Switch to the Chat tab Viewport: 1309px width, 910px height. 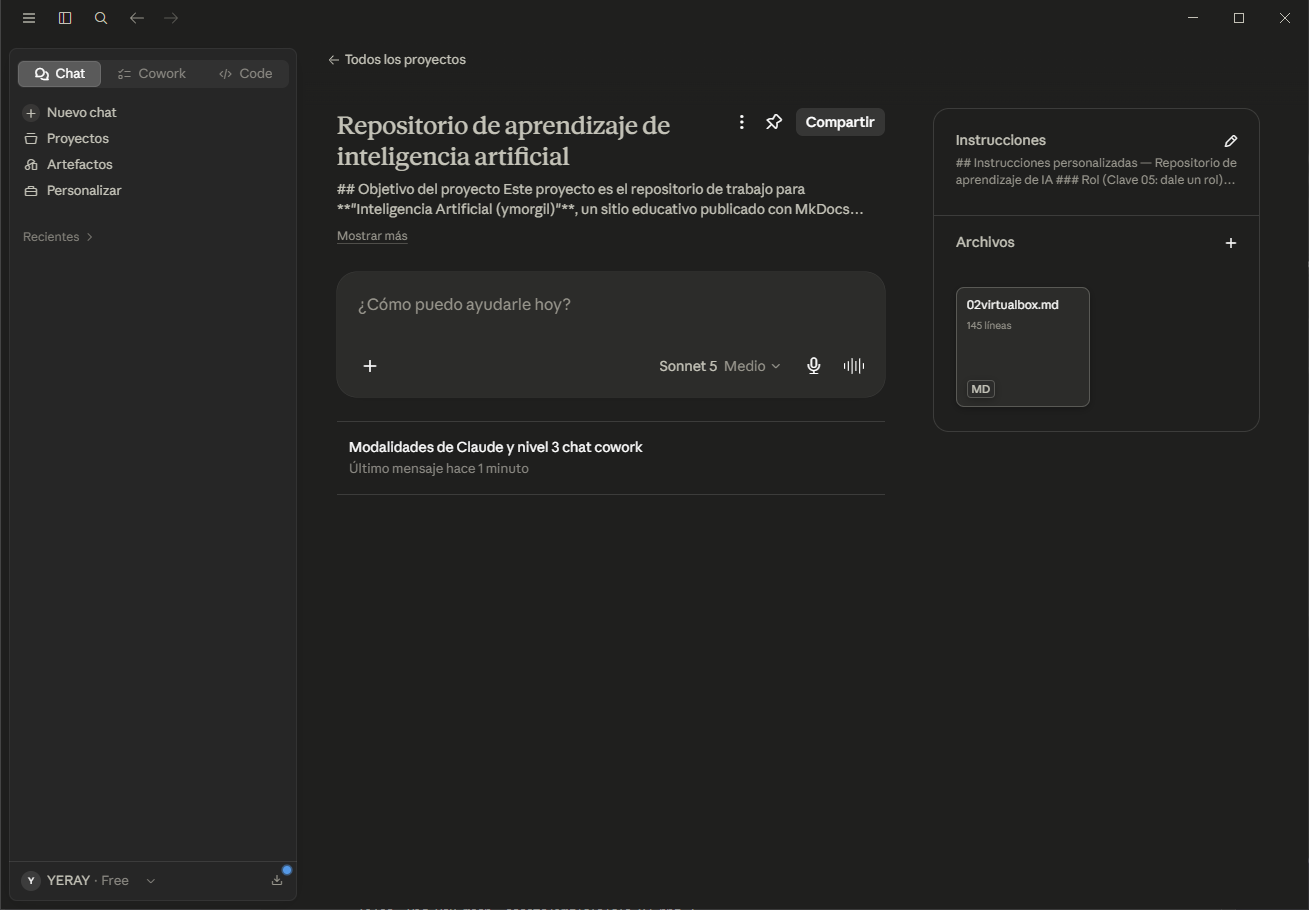60,74
